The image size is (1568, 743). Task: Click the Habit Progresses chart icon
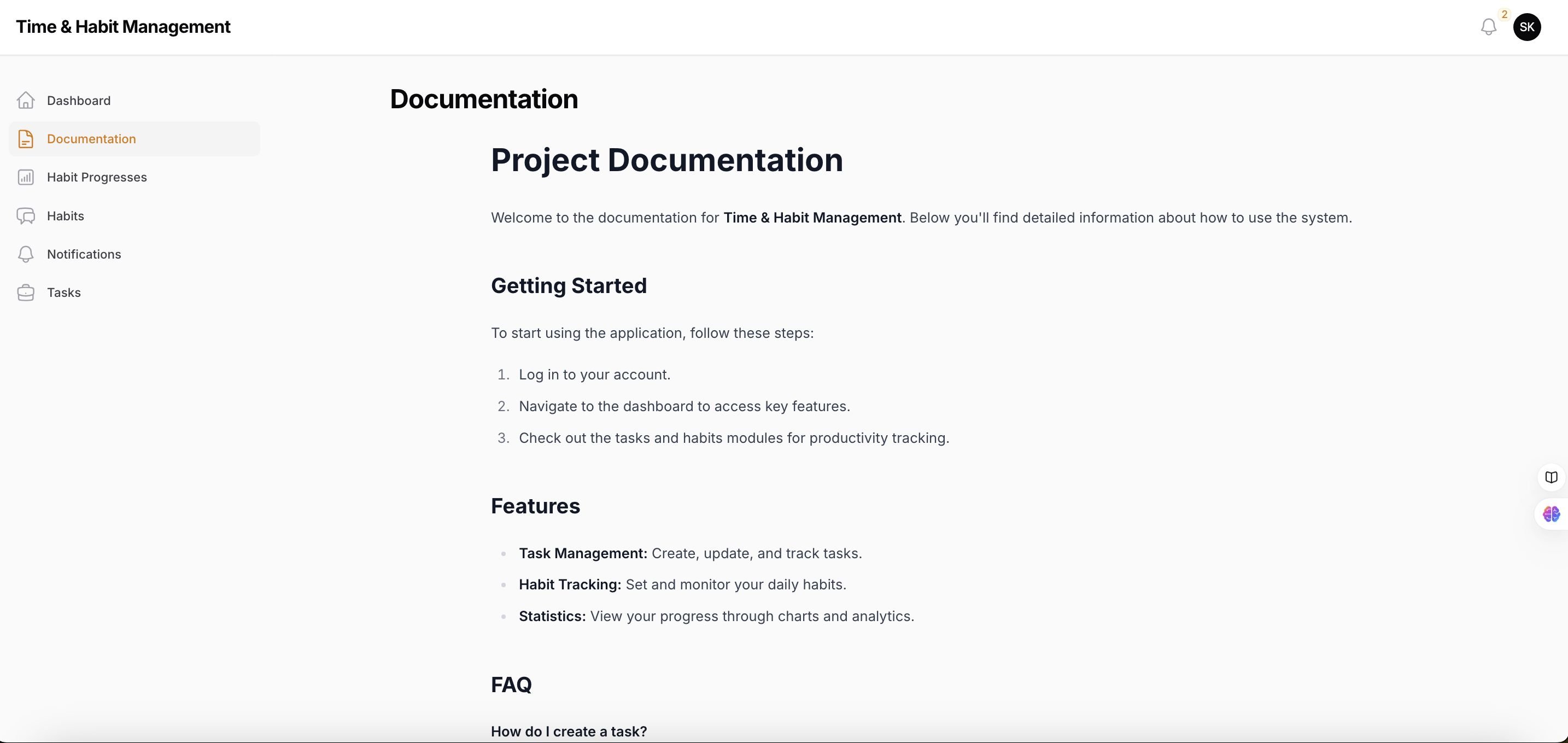click(x=26, y=177)
